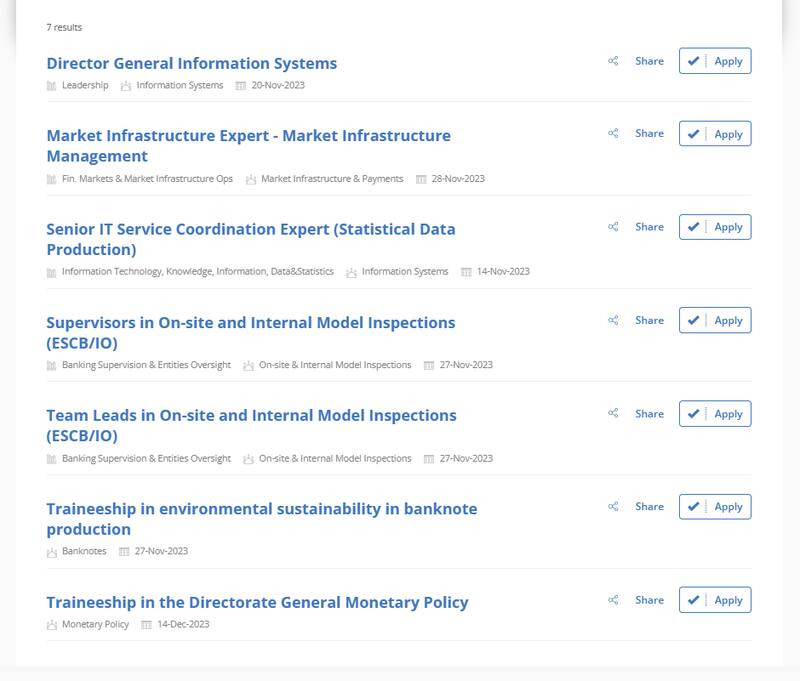Open Supervisors in On-site and Internal Model Inspections
Image resolution: width=800 pixels, height=681 pixels.
click(x=250, y=323)
